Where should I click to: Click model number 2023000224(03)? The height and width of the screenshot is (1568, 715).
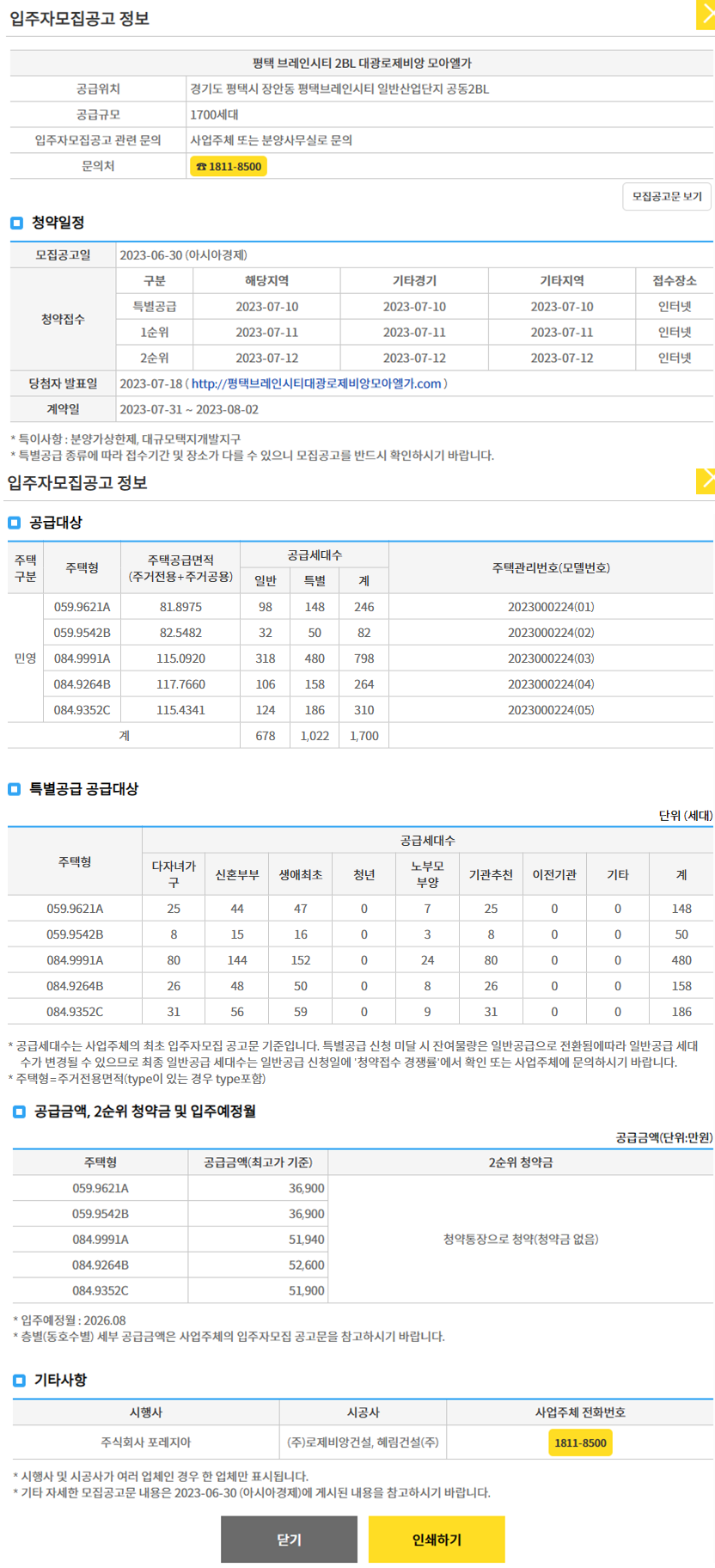pos(551,658)
